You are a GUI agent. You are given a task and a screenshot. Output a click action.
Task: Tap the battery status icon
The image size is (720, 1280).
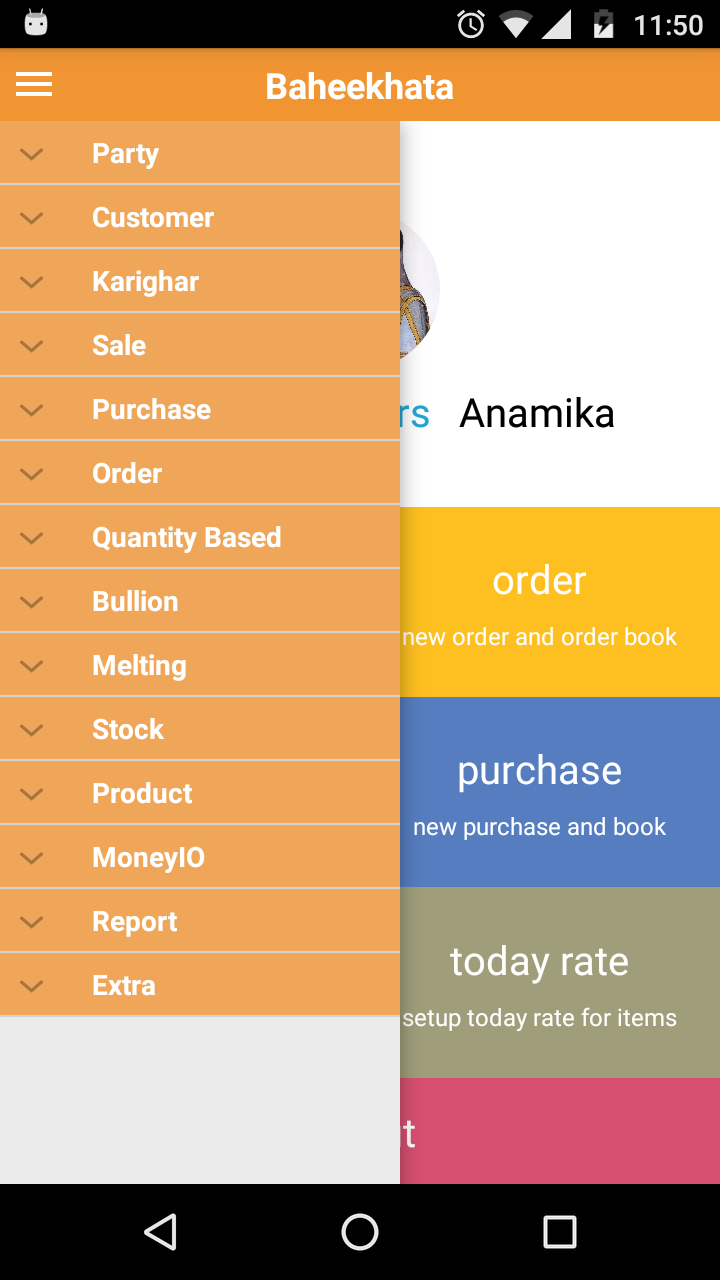603,24
